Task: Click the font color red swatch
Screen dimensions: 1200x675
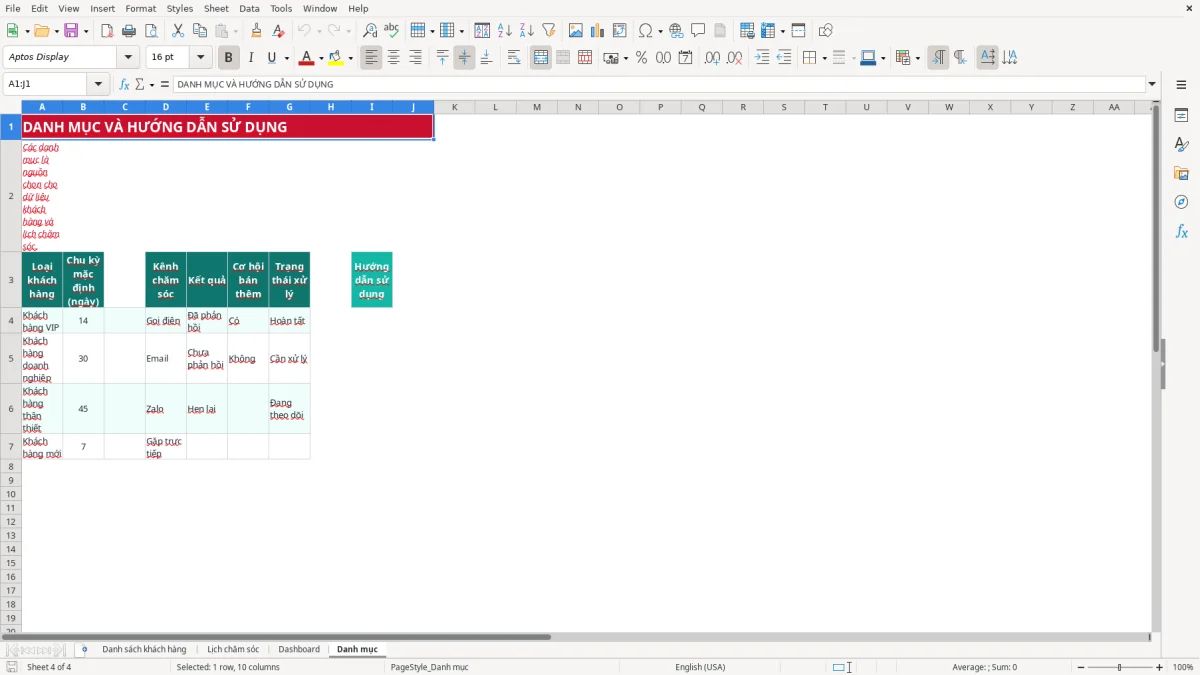Action: (307, 58)
